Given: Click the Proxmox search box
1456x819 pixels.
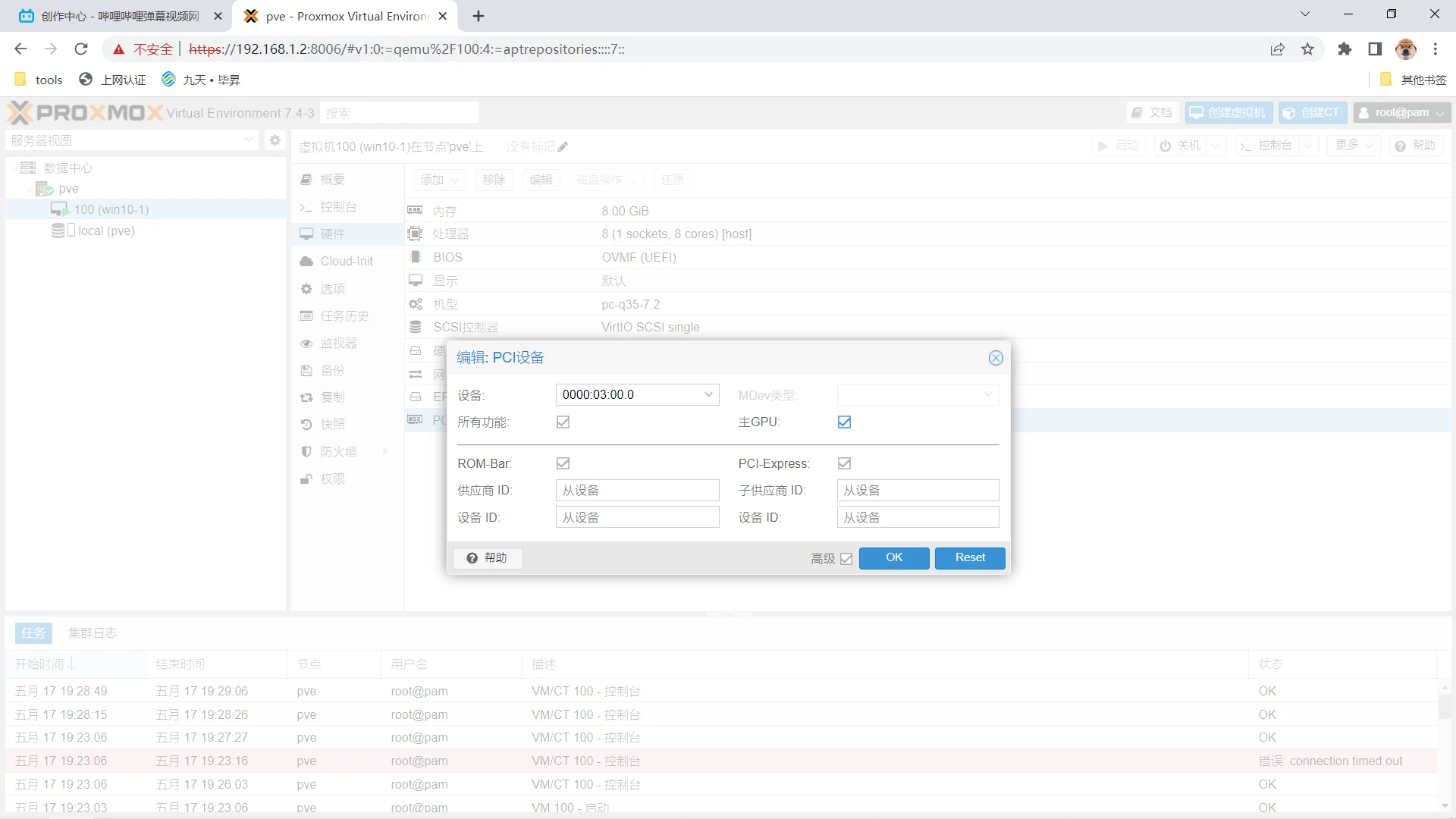Looking at the screenshot, I should pyautogui.click(x=399, y=113).
